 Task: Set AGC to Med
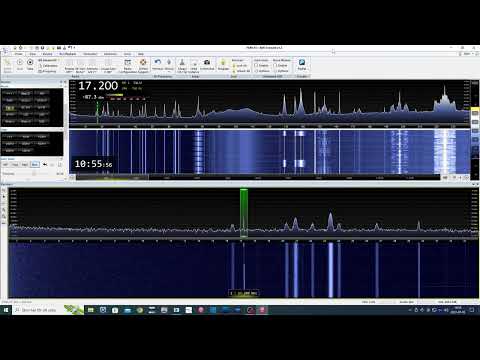(x=25, y=164)
